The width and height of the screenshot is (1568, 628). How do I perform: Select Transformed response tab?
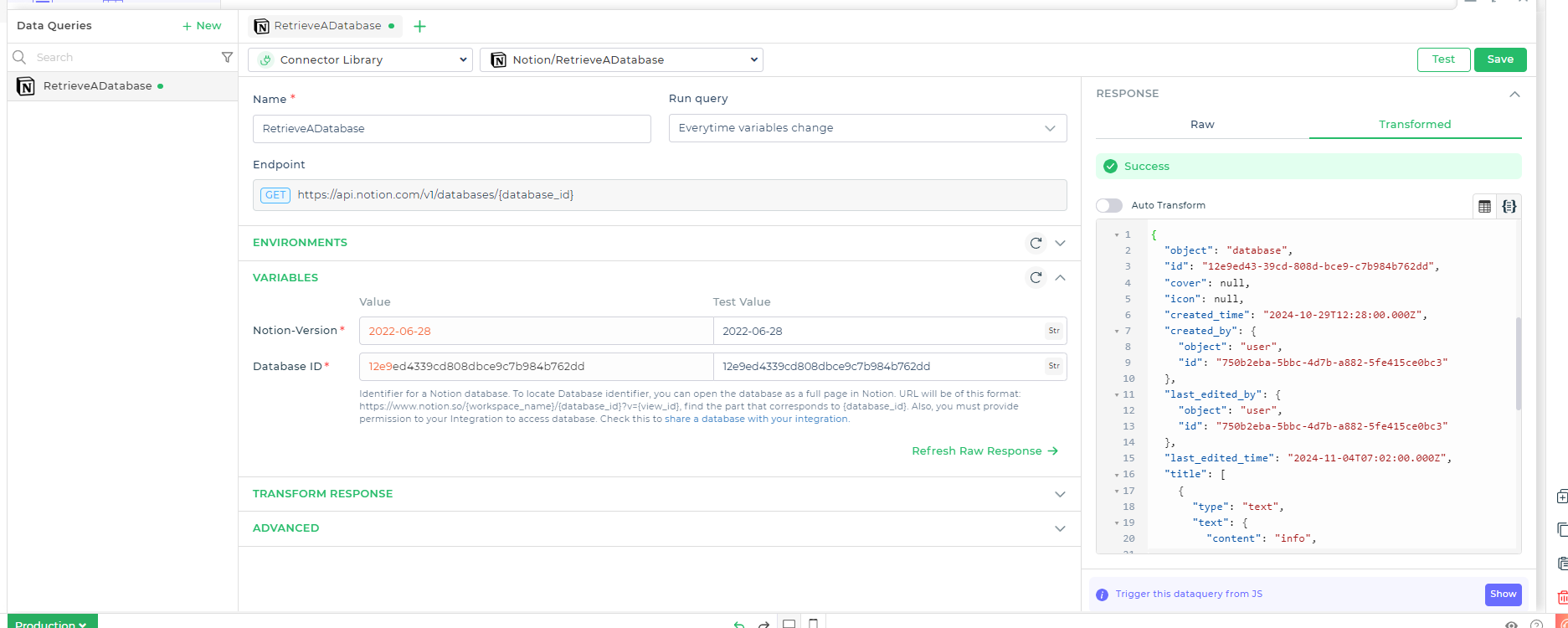pos(1415,124)
